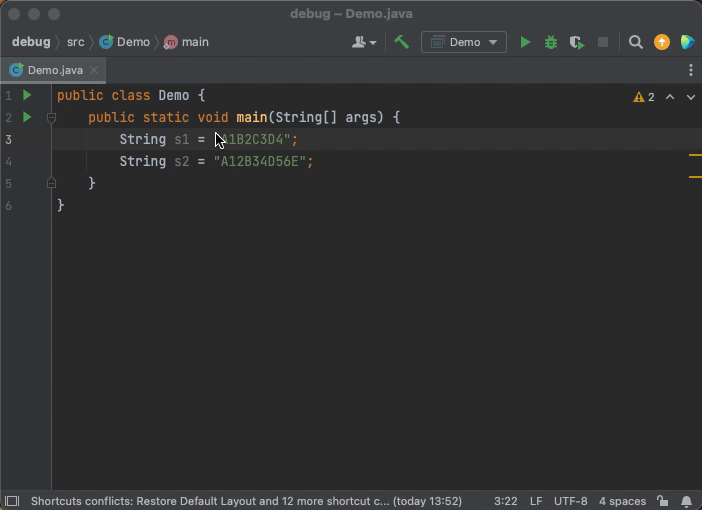Click the variable s1 on line 3
702x510 pixels.
click(x=181, y=139)
